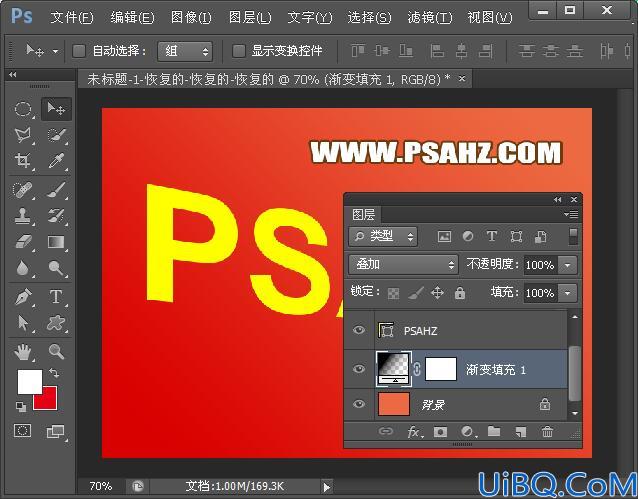Enable the 显示变换控件 checkbox

239,51
